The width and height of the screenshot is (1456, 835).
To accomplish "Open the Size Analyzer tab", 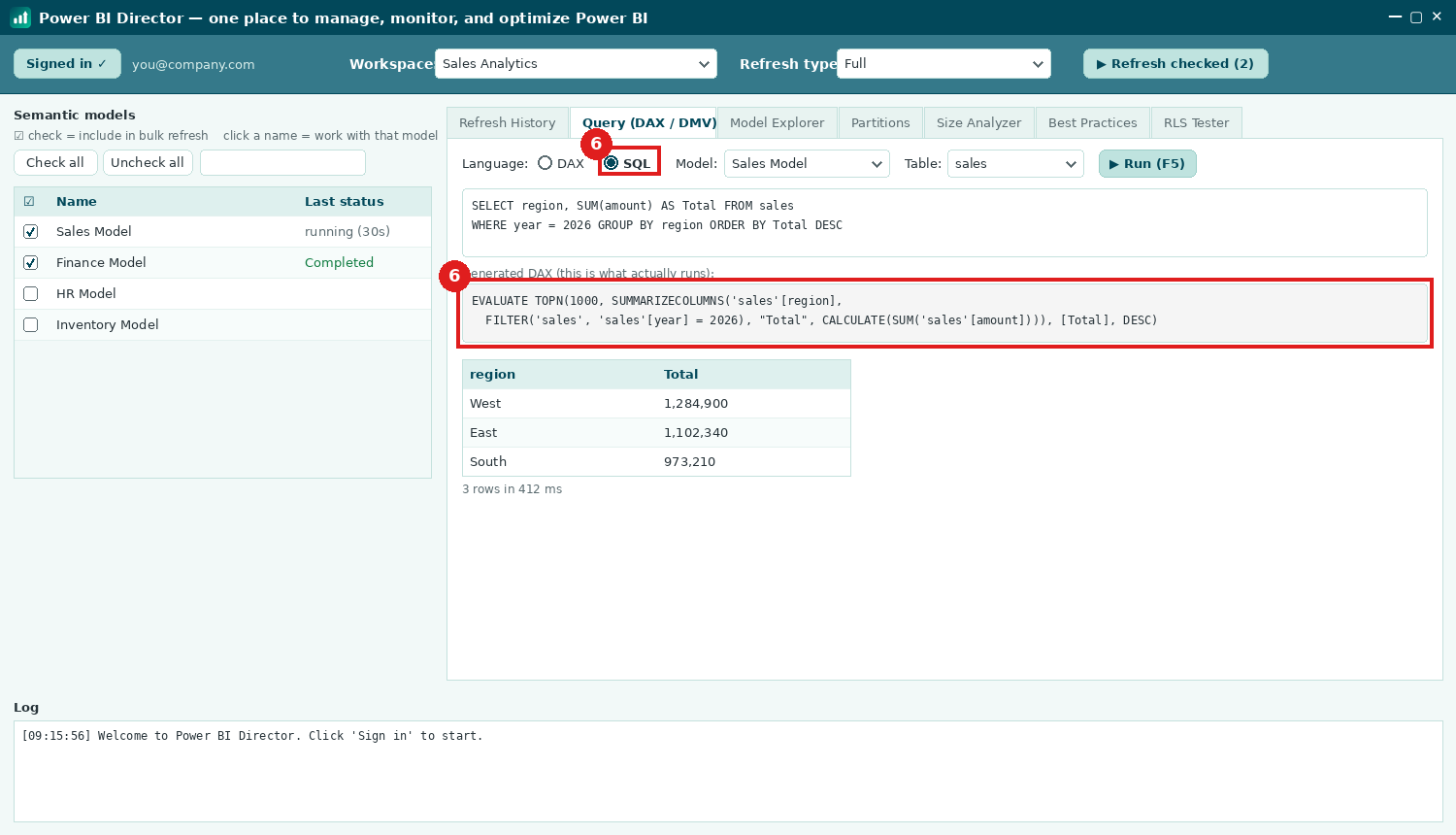I will click(x=979, y=122).
